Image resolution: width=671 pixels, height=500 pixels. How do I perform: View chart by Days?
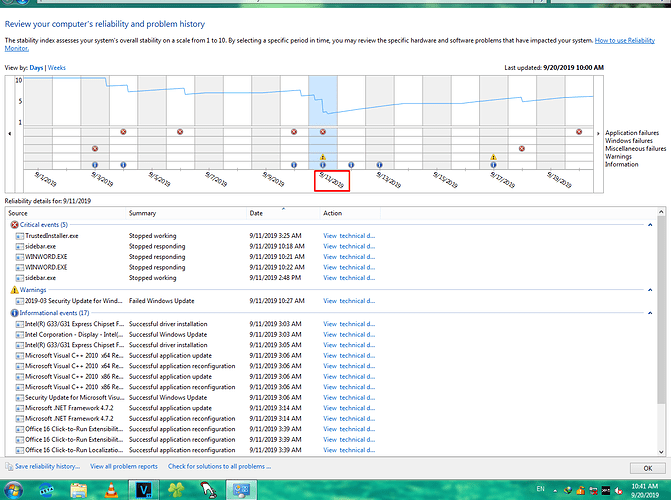coord(36,68)
